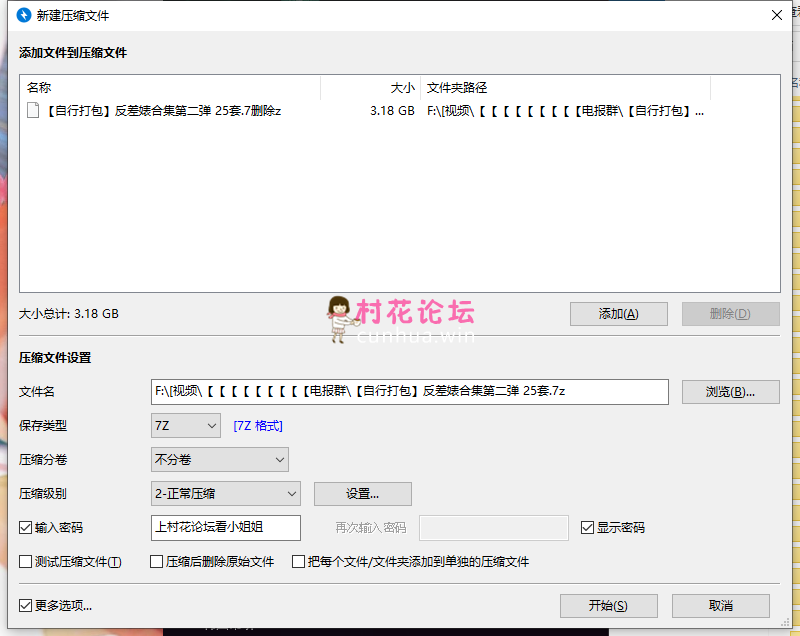Click the 文件夹路径 column header
Viewport: 800px width, 636px height.
click(600, 88)
